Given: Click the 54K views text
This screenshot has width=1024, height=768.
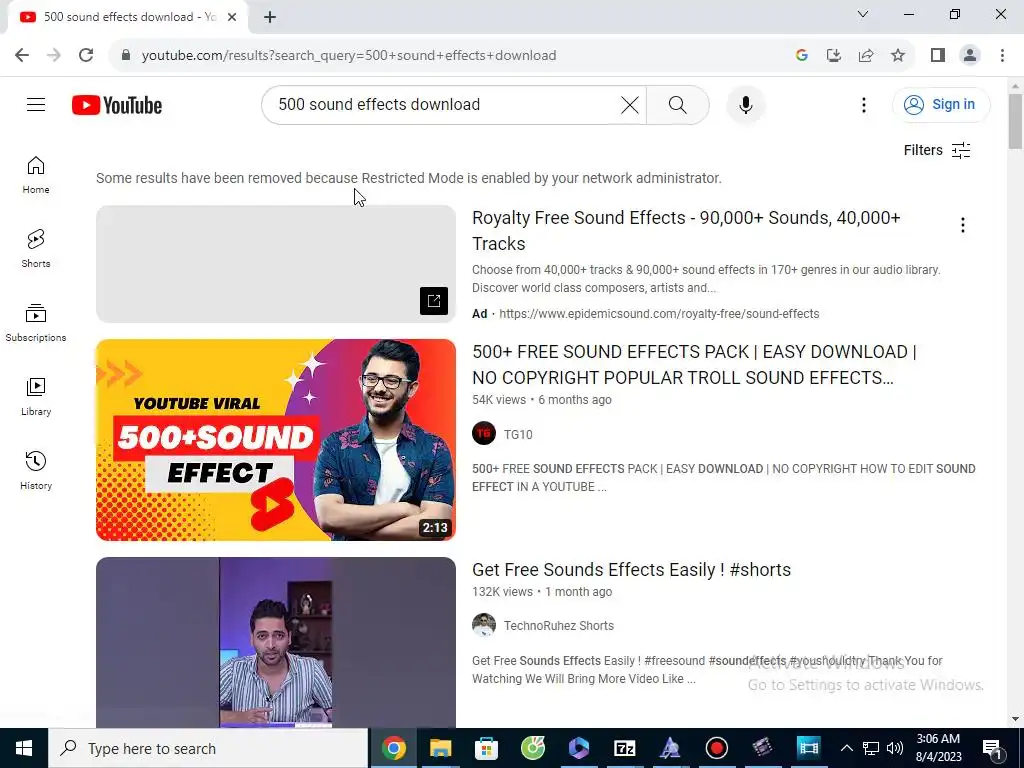Looking at the screenshot, I should click(499, 400).
